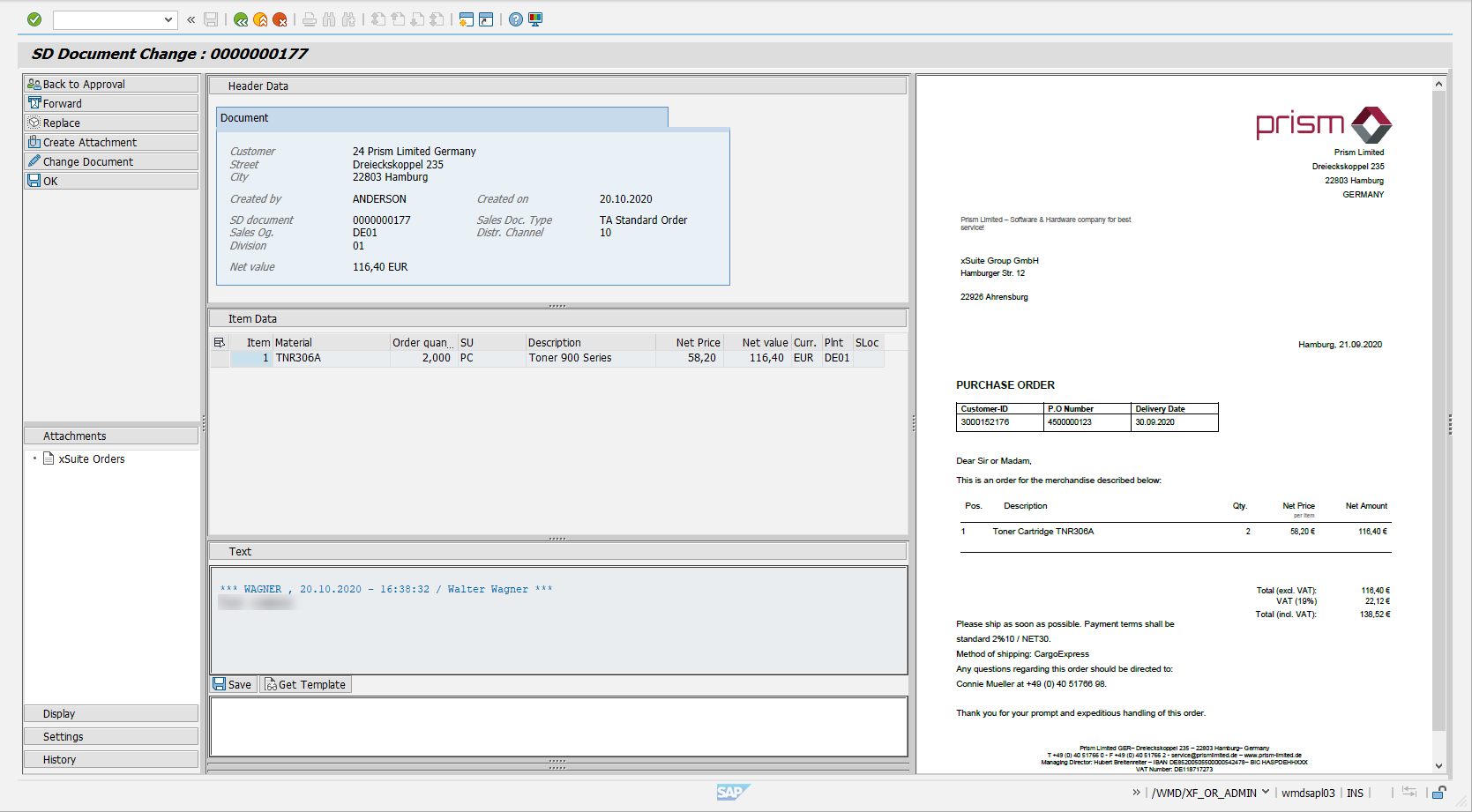
Task: Click the Create New Session icon
Action: [x=467, y=19]
